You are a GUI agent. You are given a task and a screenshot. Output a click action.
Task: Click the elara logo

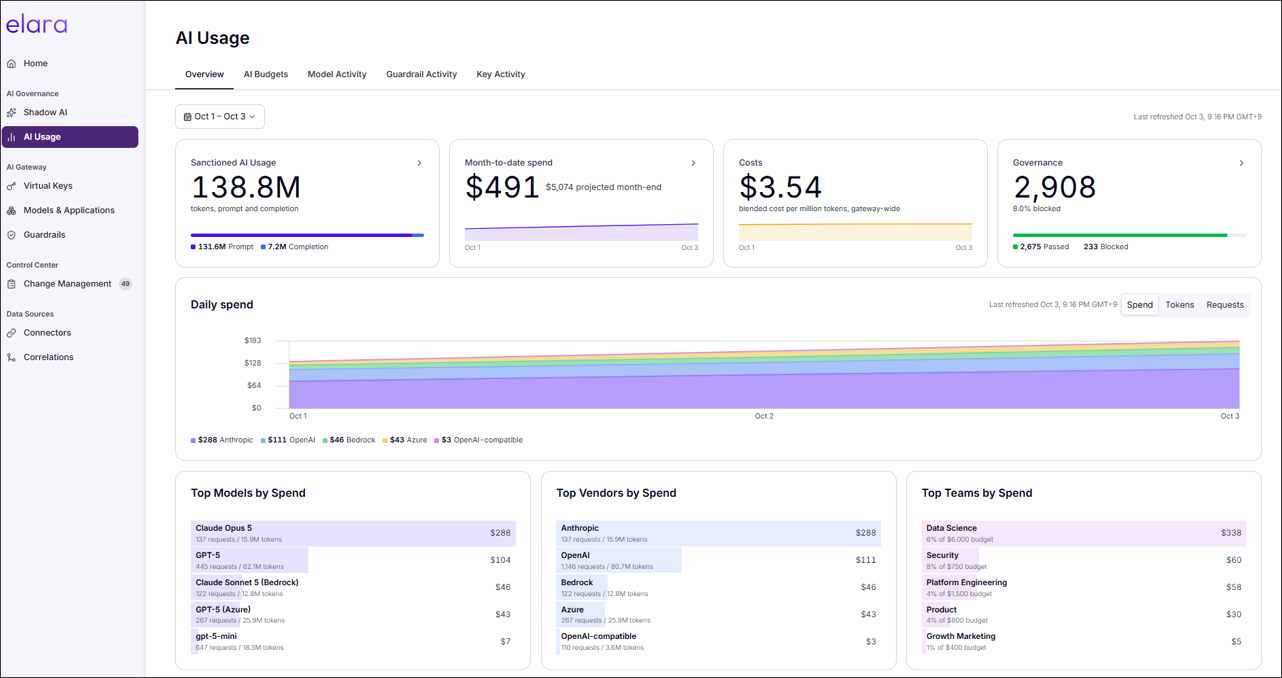pyautogui.click(x=37, y=24)
